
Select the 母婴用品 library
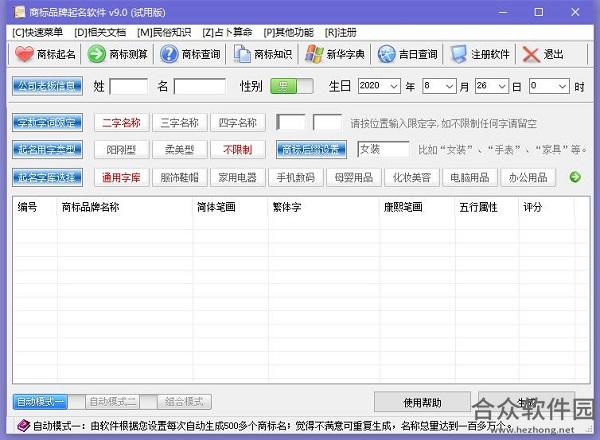[x=354, y=178]
